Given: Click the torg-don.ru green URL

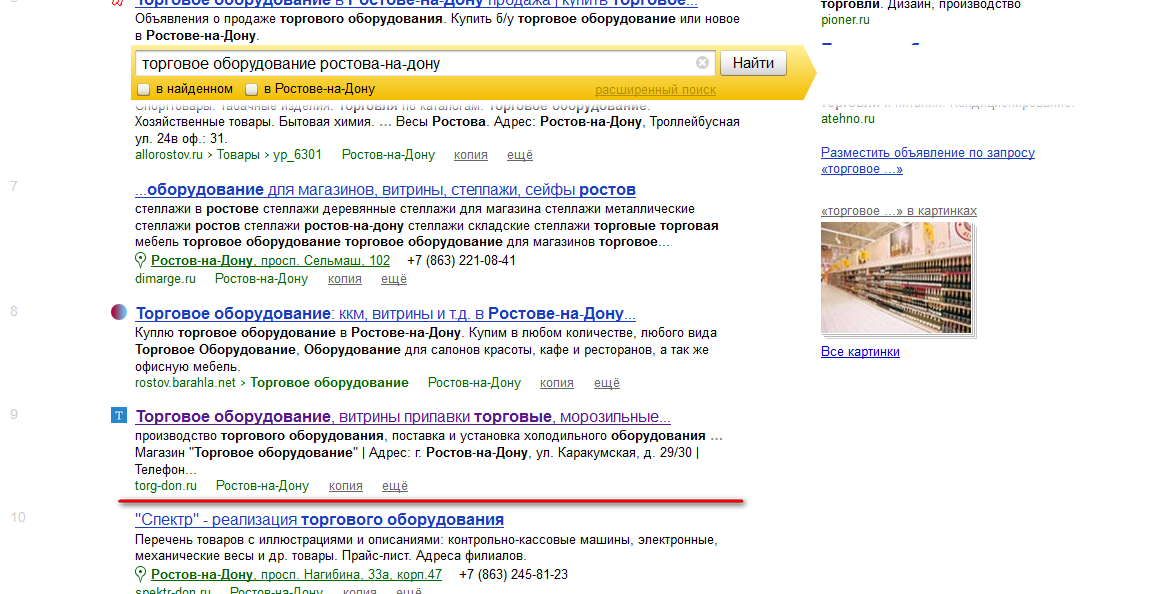Looking at the screenshot, I should (x=166, y=486).
